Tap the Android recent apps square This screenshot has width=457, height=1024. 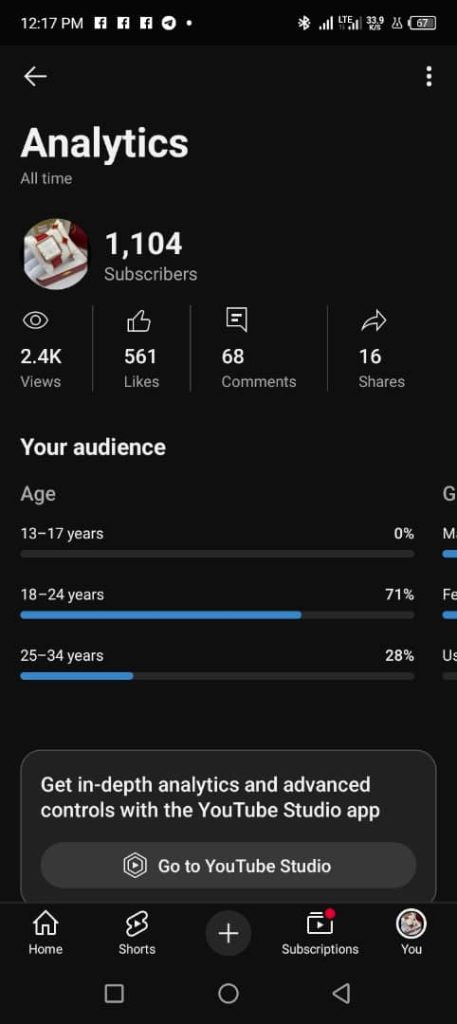(x=114, y=993)
